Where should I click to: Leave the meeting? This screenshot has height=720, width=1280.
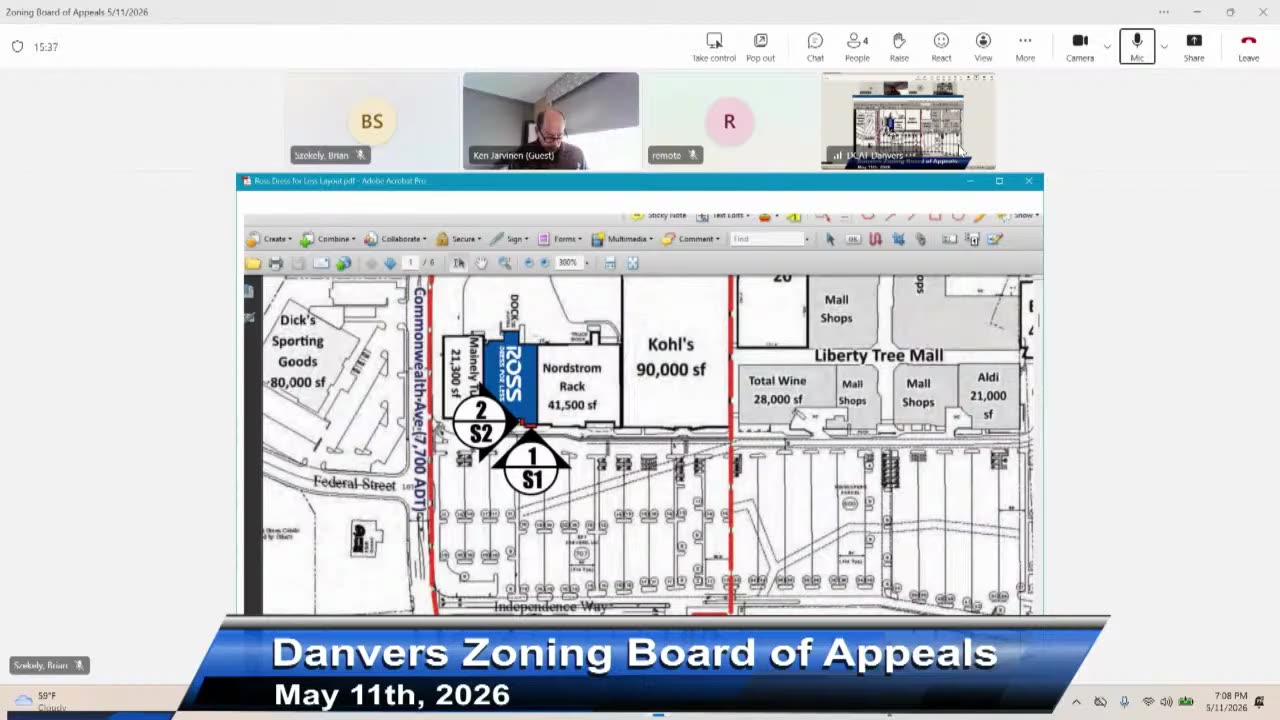[x=1248, y=47]
